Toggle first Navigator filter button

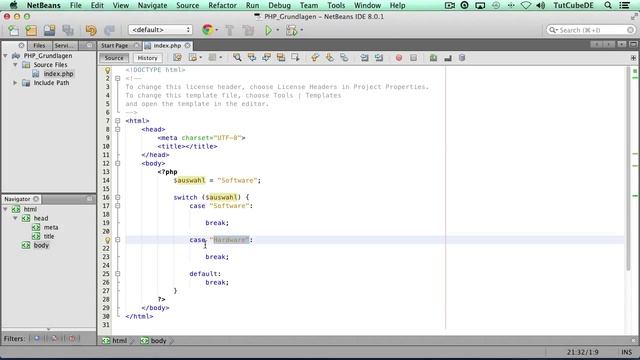pyautogui.click(x=36, y=338)
